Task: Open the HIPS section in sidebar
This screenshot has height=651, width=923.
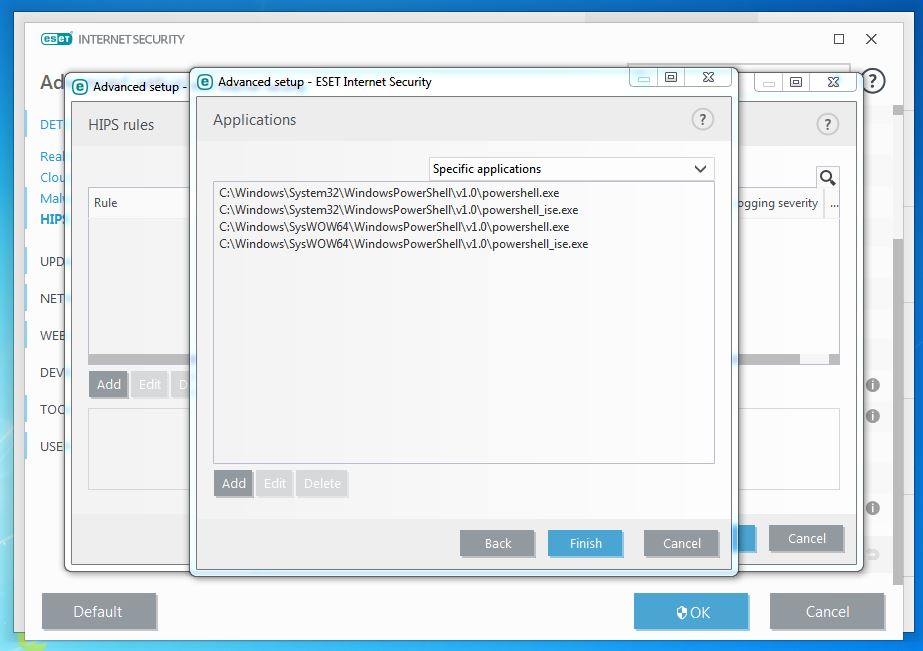Action: (52, 220)
